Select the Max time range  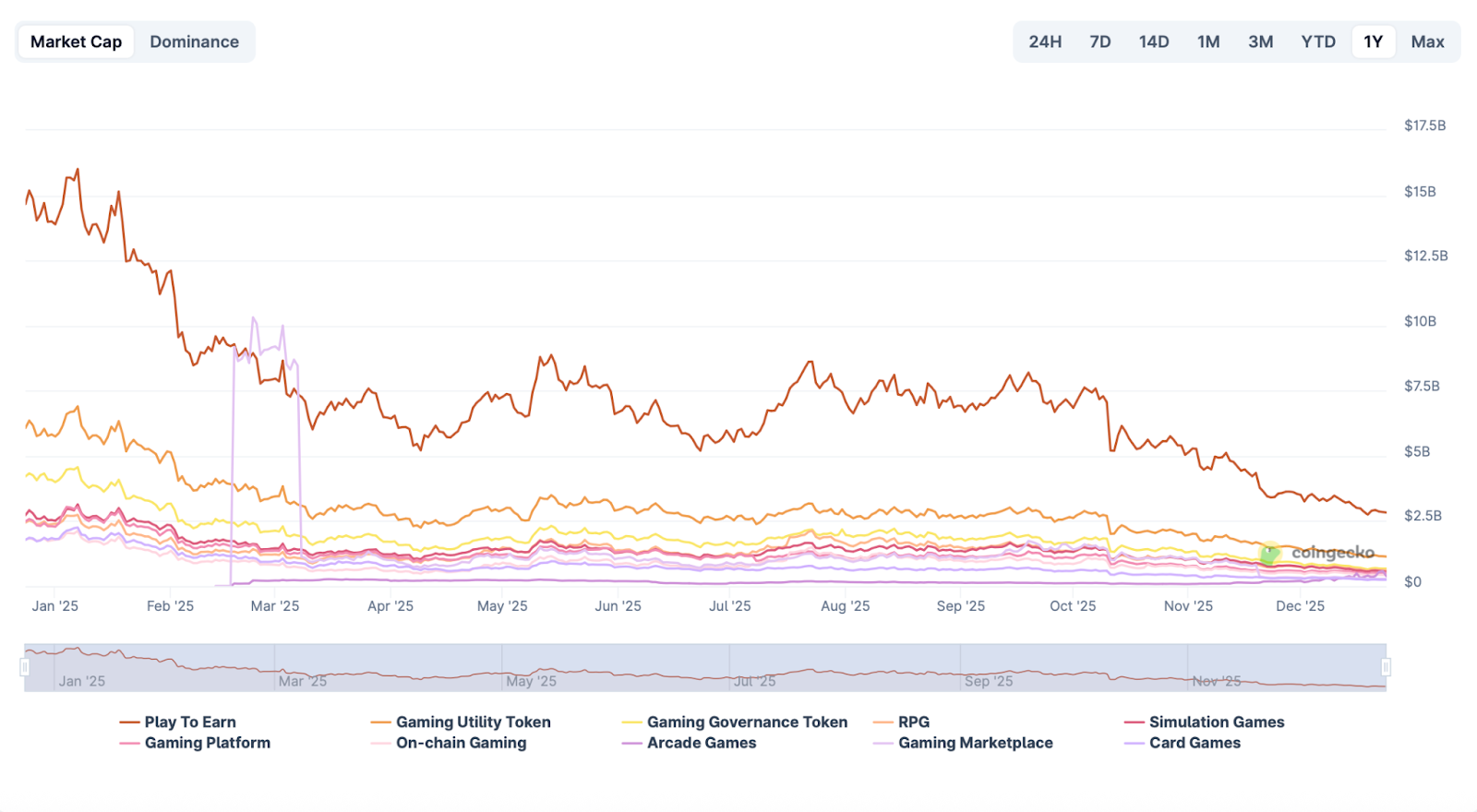pos(1427,42)
